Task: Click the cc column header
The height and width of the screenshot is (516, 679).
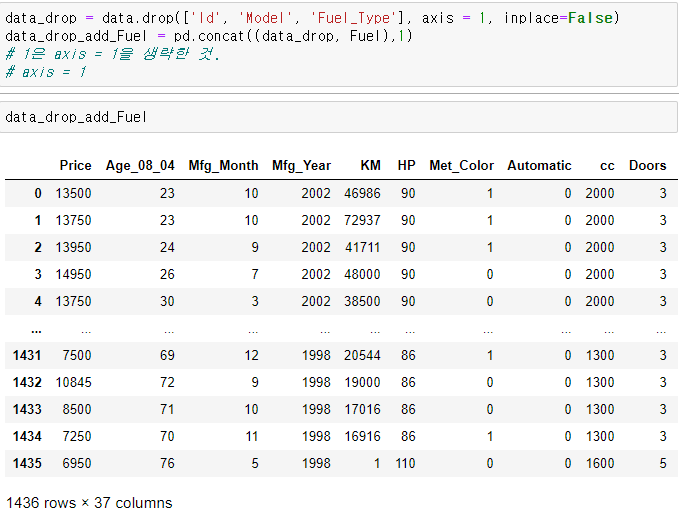Action: coord(607,166)
